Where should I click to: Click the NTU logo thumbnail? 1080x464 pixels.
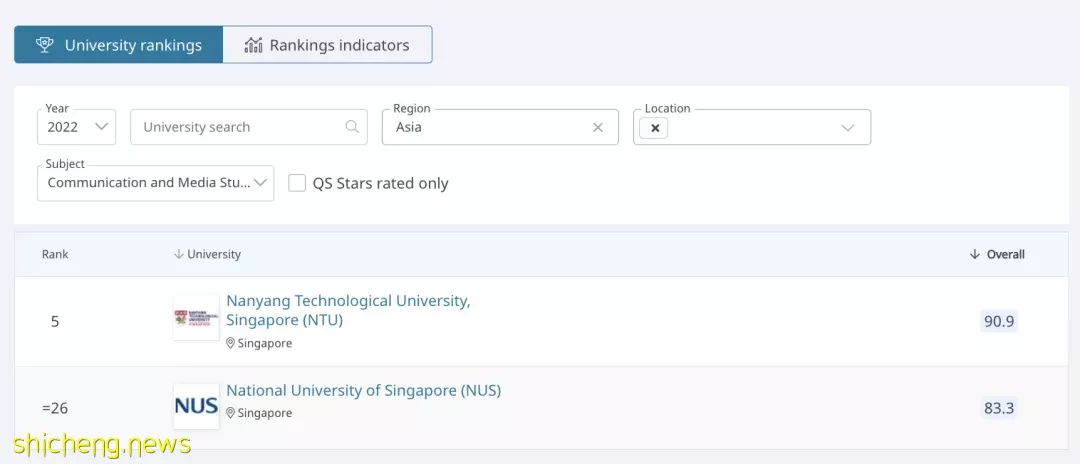196,318
